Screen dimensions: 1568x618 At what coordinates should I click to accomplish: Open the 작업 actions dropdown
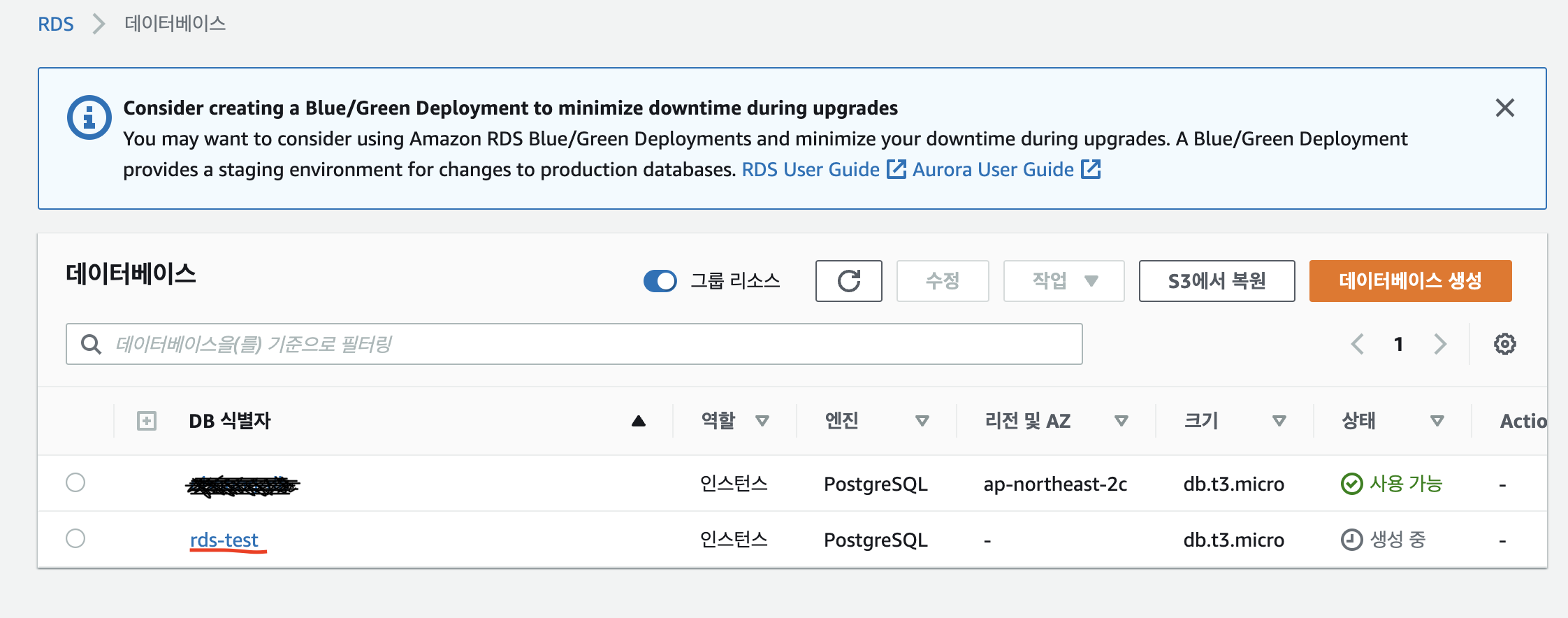click(x=1064, y=281)
